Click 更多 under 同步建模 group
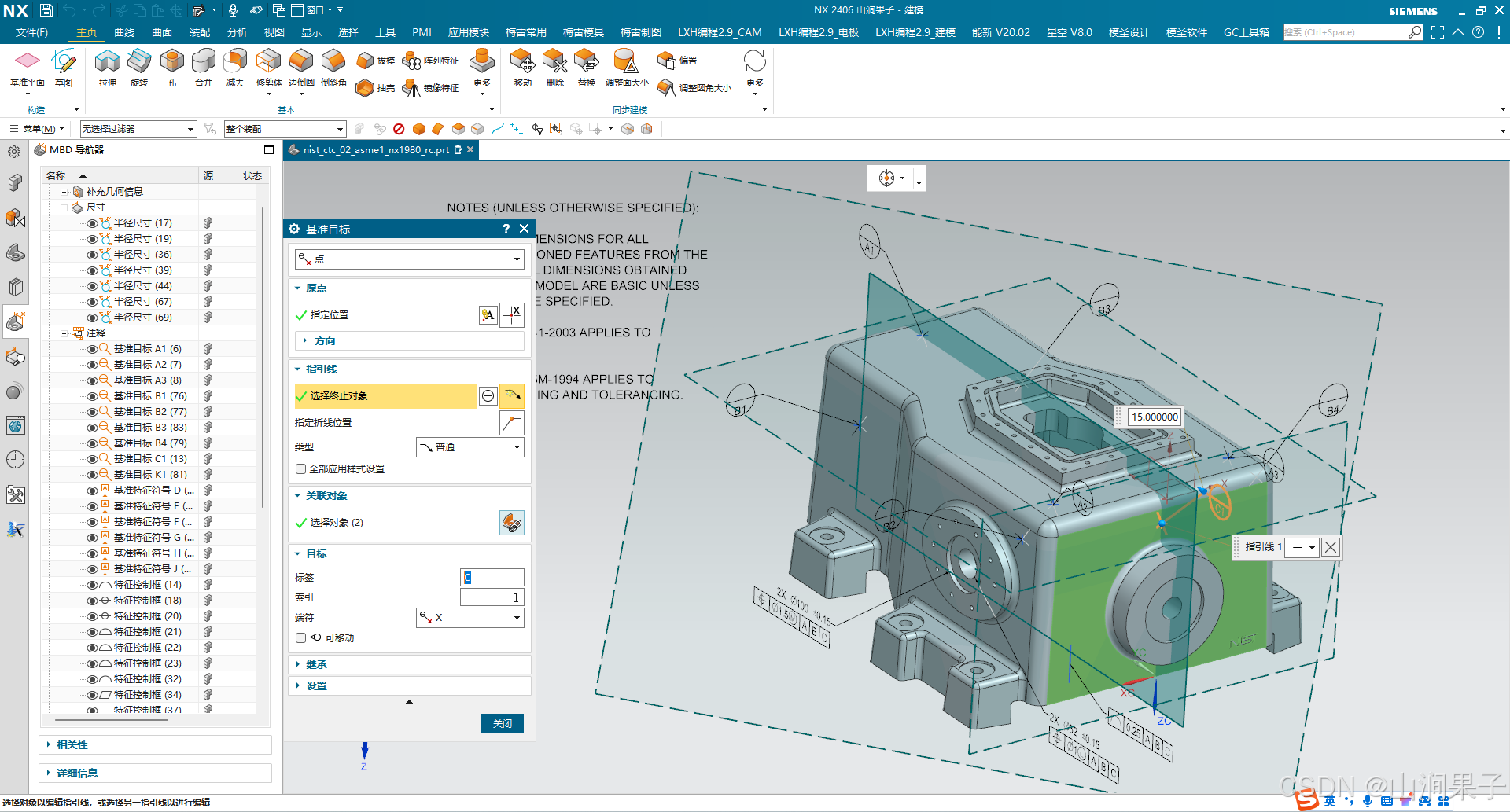The image size is (1510, 812). (754, 71)
